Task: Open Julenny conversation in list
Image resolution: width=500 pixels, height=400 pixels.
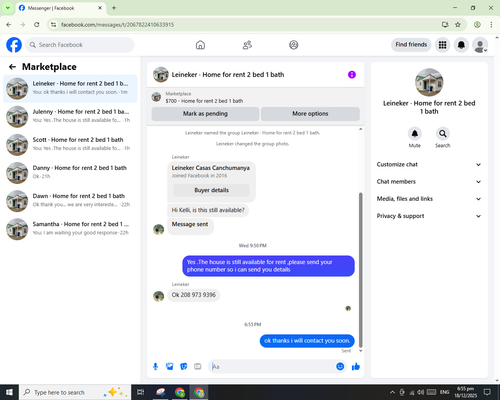Action: click(x=70, y=117)
